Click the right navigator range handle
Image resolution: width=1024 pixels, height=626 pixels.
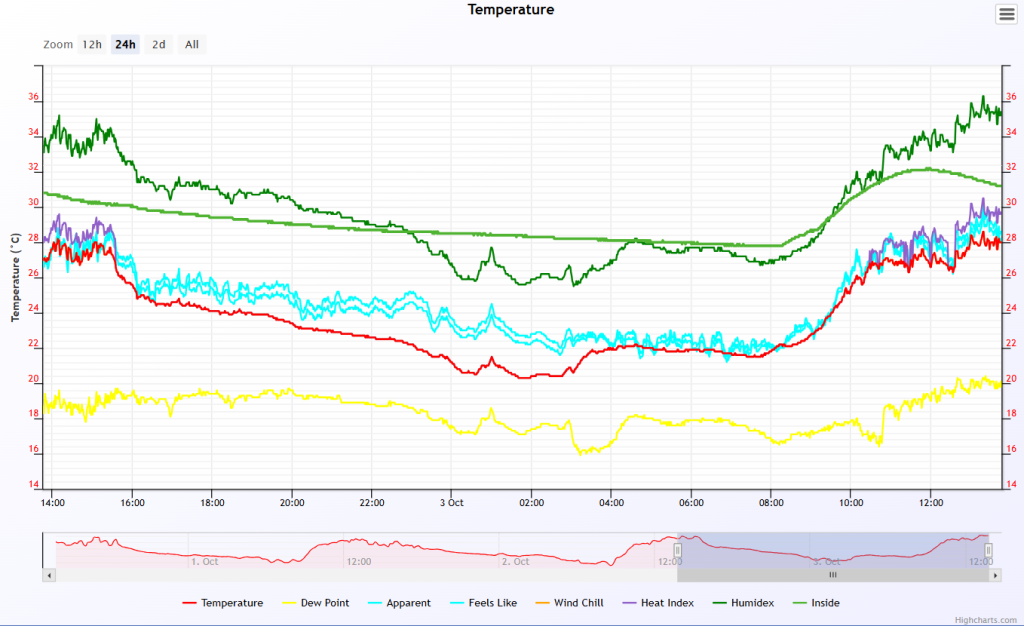click(988, 550)
